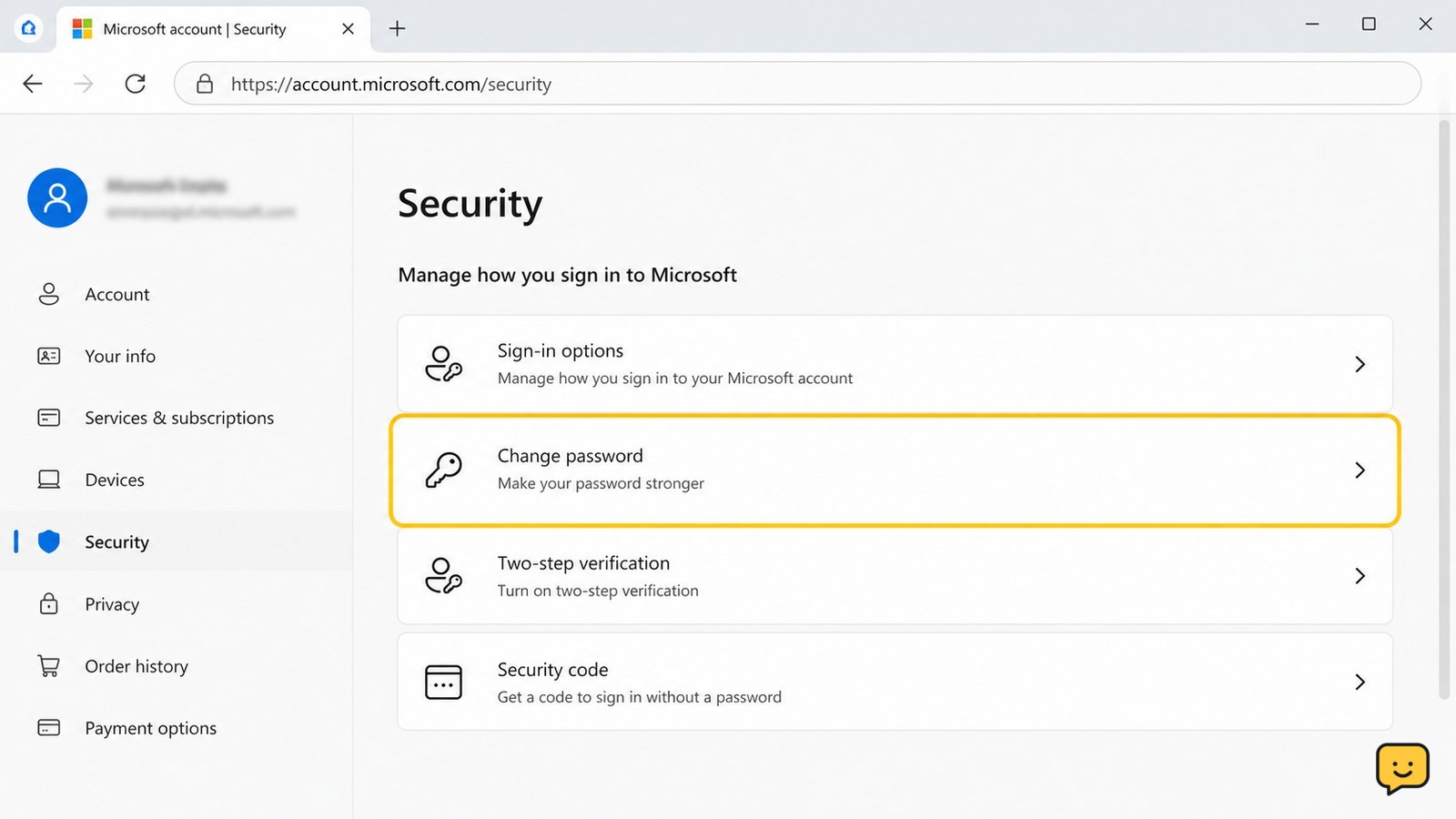Click the blue Security shield icon

[49, 541]
